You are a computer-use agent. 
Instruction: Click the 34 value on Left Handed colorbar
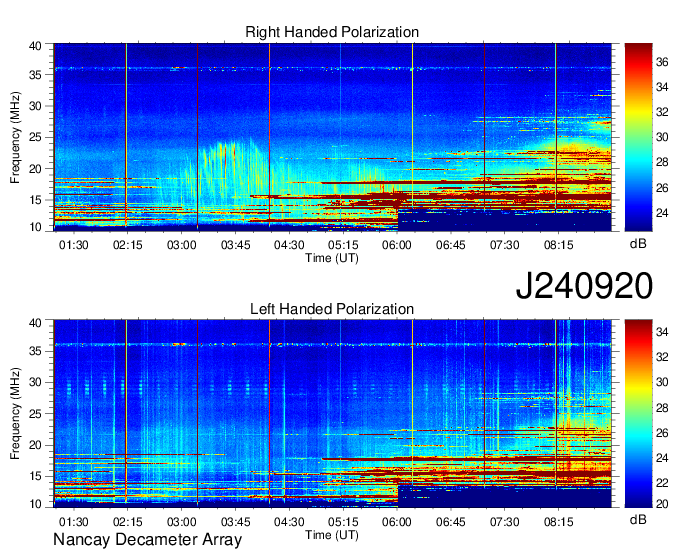662,332
